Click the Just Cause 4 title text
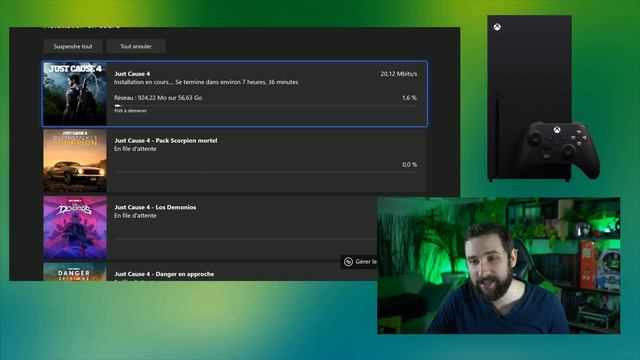The height and width of the screenshot is (360, 640). coord(132,74)
